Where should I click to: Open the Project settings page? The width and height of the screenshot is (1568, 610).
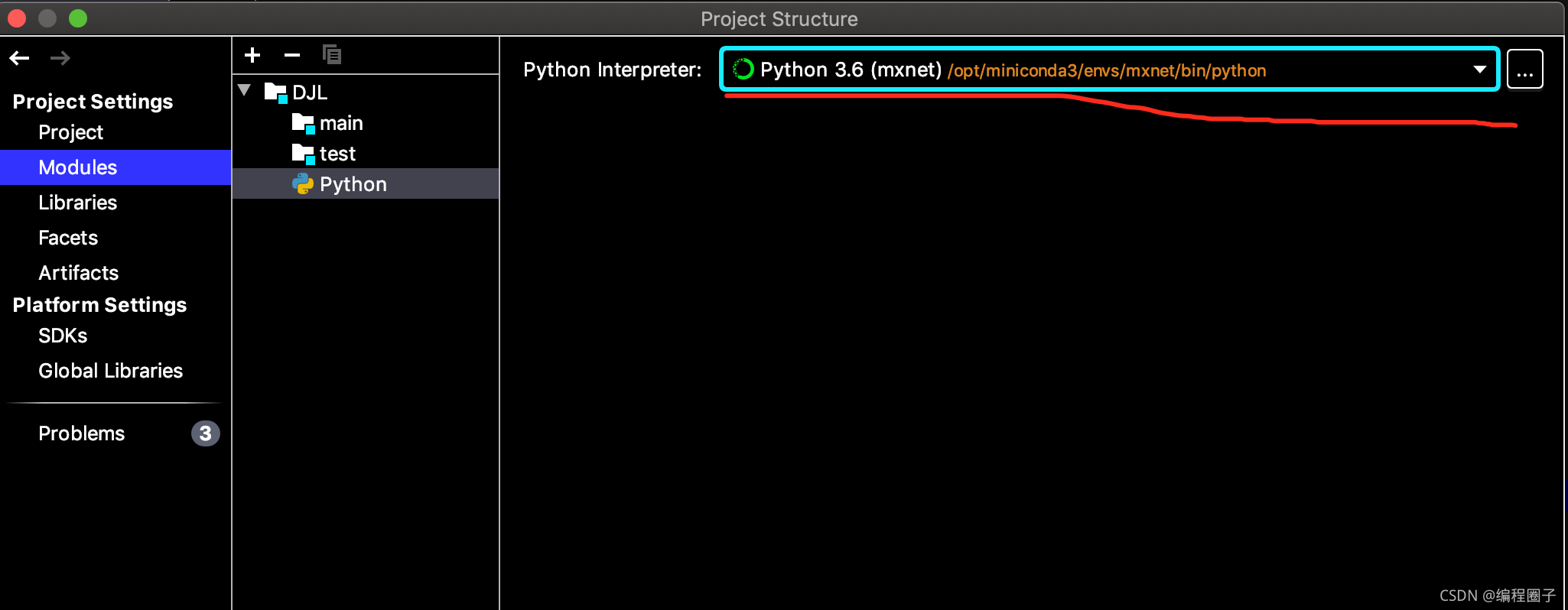coord(70,132)
